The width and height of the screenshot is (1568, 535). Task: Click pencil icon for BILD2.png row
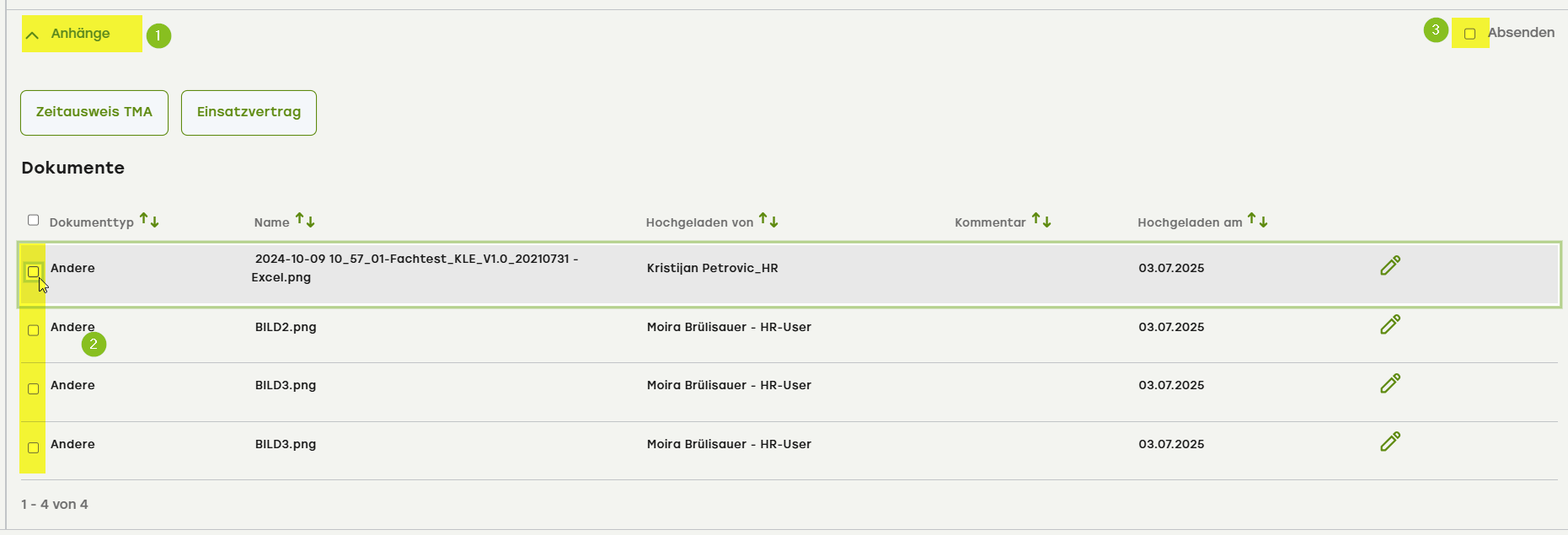tap(1390, 324)
